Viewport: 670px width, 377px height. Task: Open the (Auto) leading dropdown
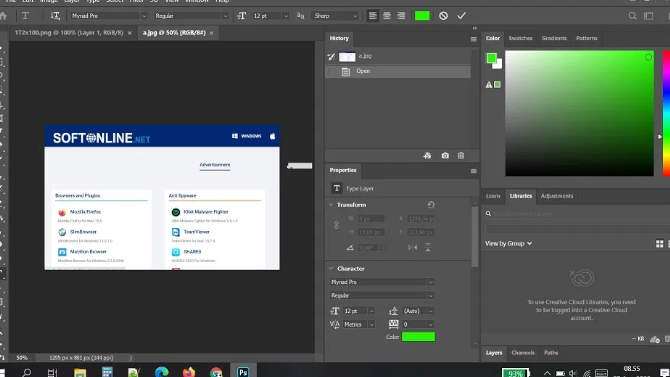coord(418,311)
